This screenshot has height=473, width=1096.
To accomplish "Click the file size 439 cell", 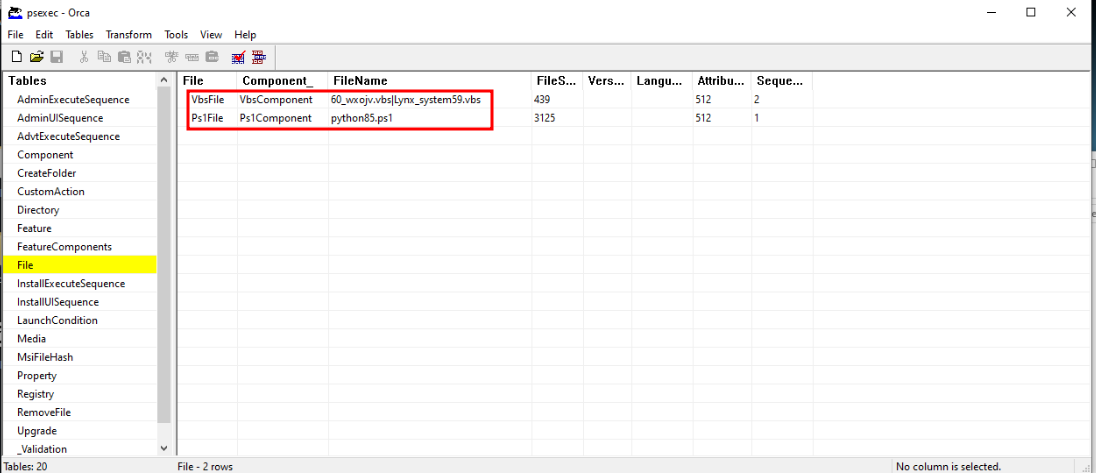I will pyautogui.click(x=558, y=100).
